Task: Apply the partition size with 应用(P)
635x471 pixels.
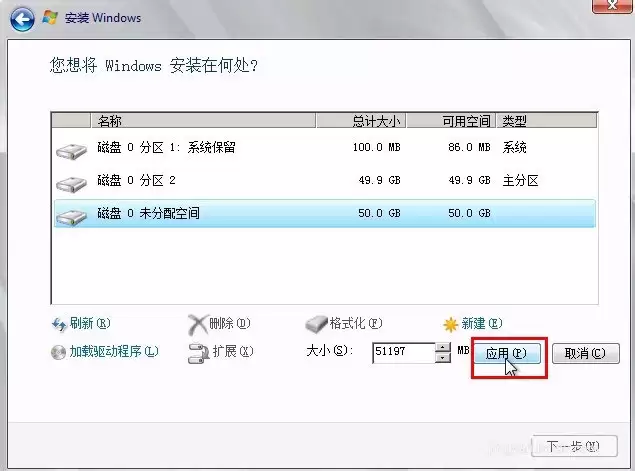Action: click(x=507, y=354)
